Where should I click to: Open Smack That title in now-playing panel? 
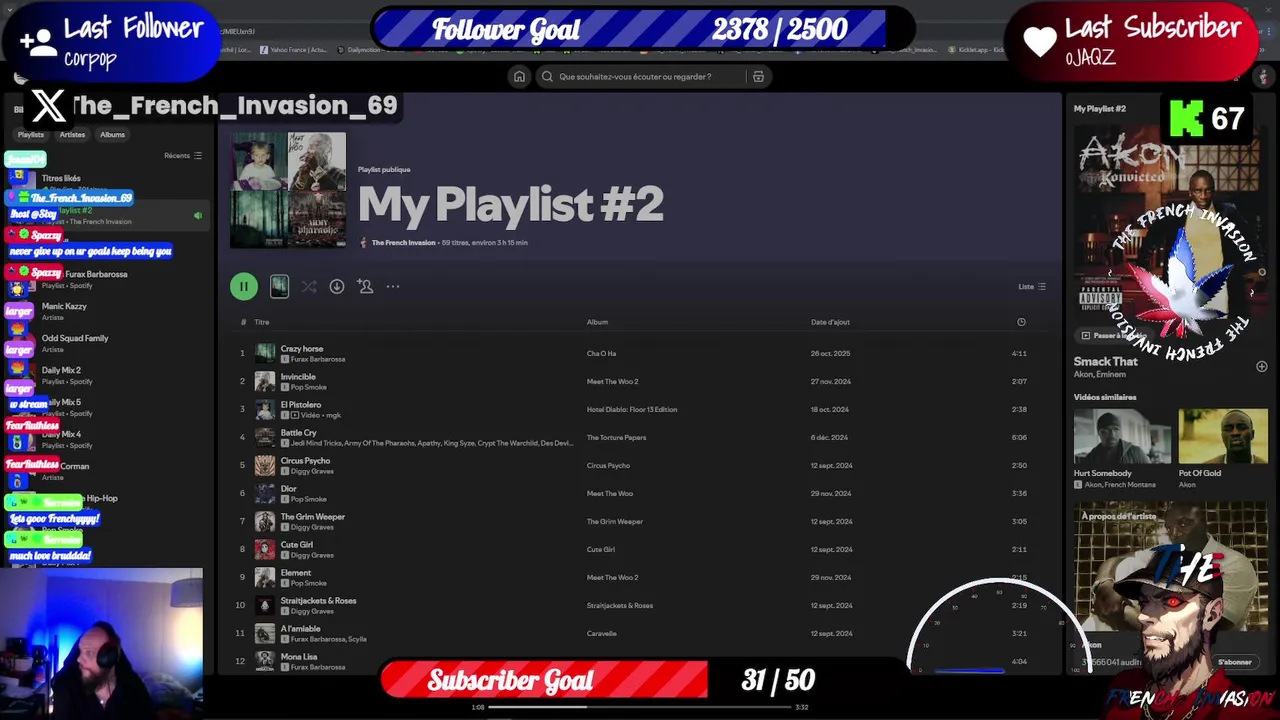[1106, 361]
